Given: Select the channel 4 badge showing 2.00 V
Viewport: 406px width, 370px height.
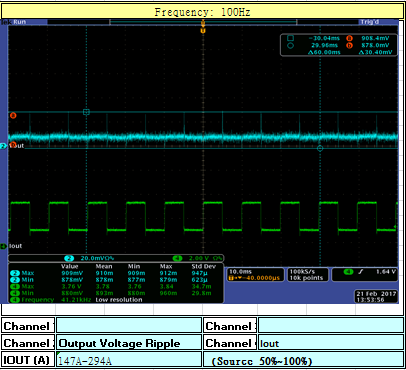Looking at the screenshot, I should [197, 258].
